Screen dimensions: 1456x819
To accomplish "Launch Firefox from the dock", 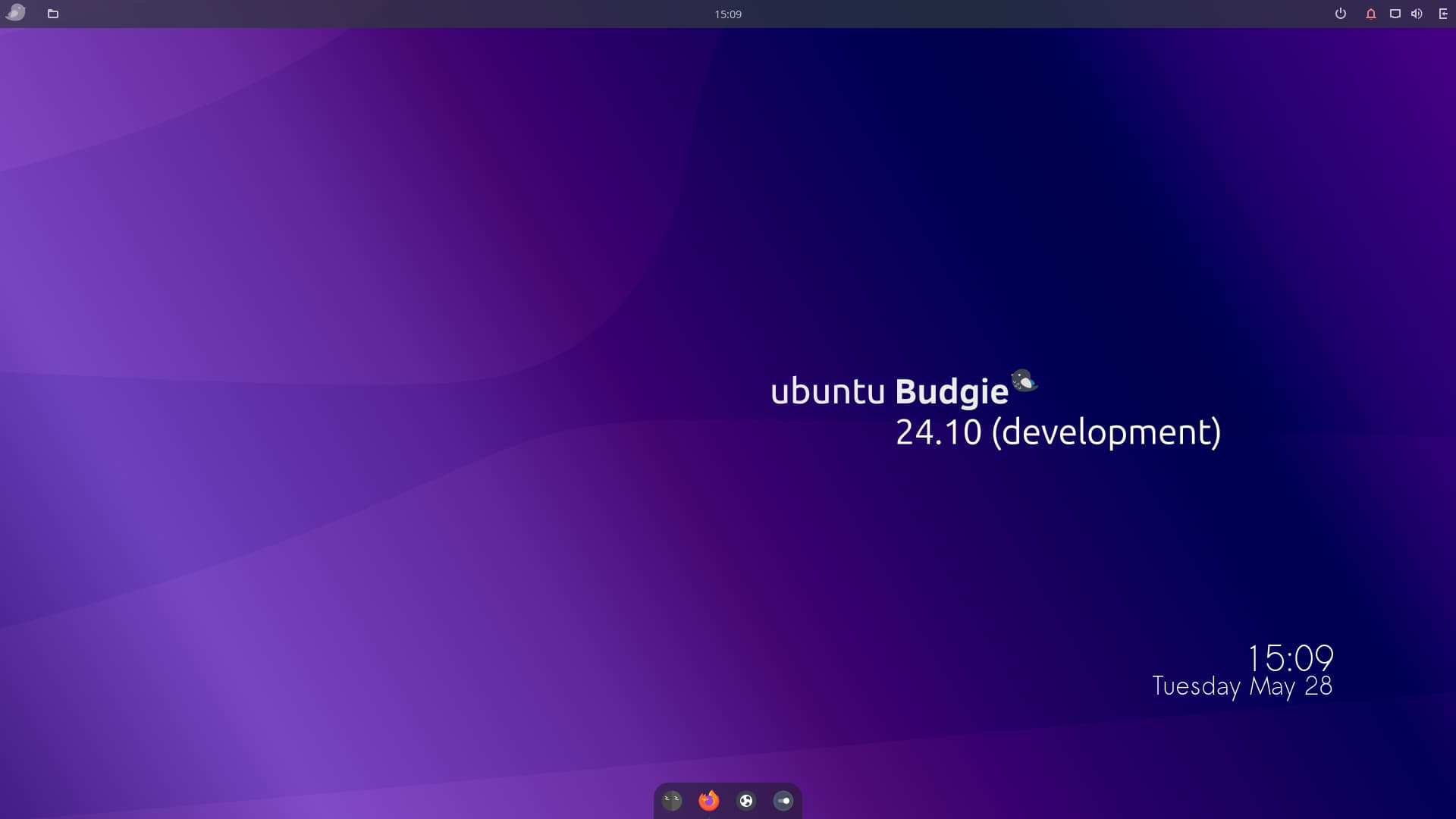I will pos(709,801).
